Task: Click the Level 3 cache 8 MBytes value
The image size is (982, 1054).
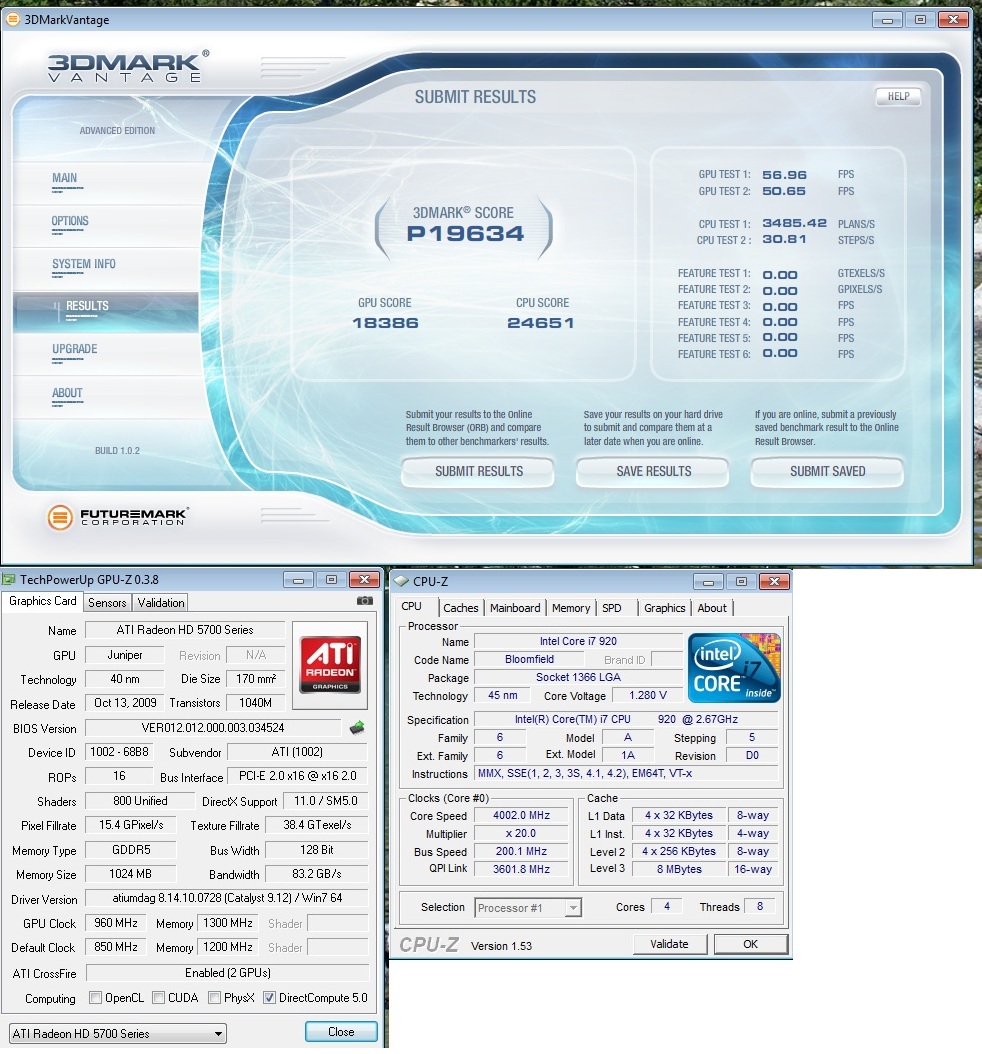Action: tap(680, 869)
